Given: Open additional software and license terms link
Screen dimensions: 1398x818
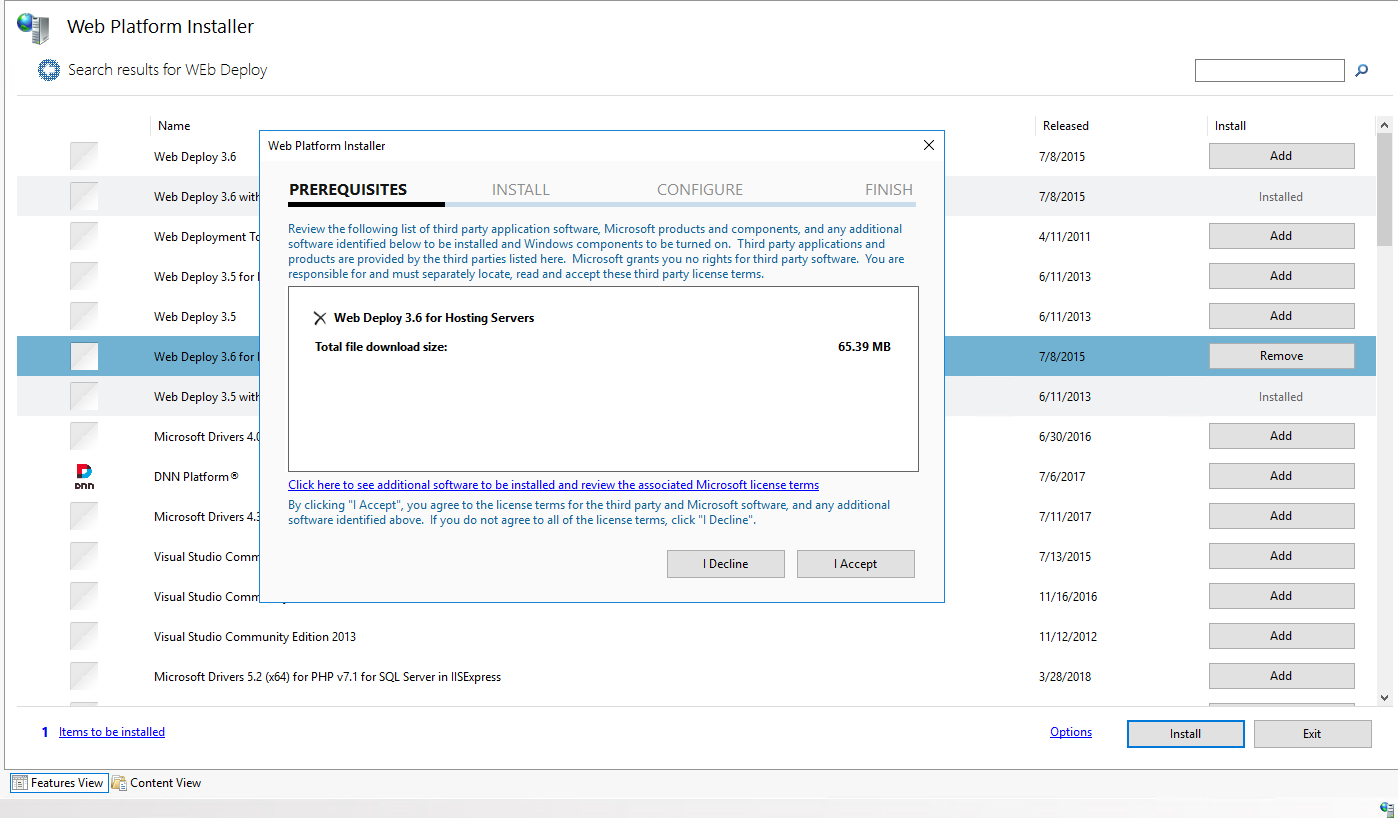Looking at the screenshot, I should coord(553,485).
